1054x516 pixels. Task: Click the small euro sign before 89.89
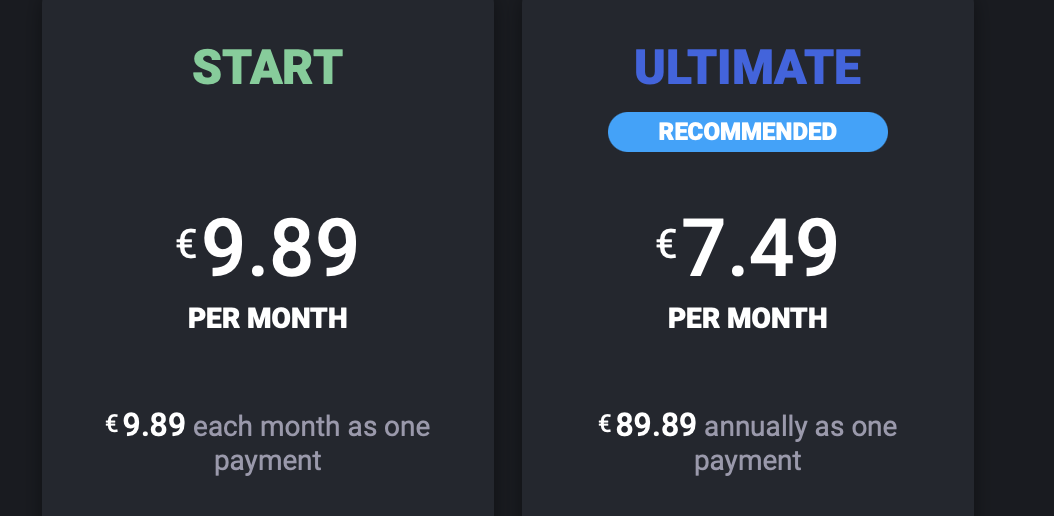pyautogui.click(x=605, y=424)
